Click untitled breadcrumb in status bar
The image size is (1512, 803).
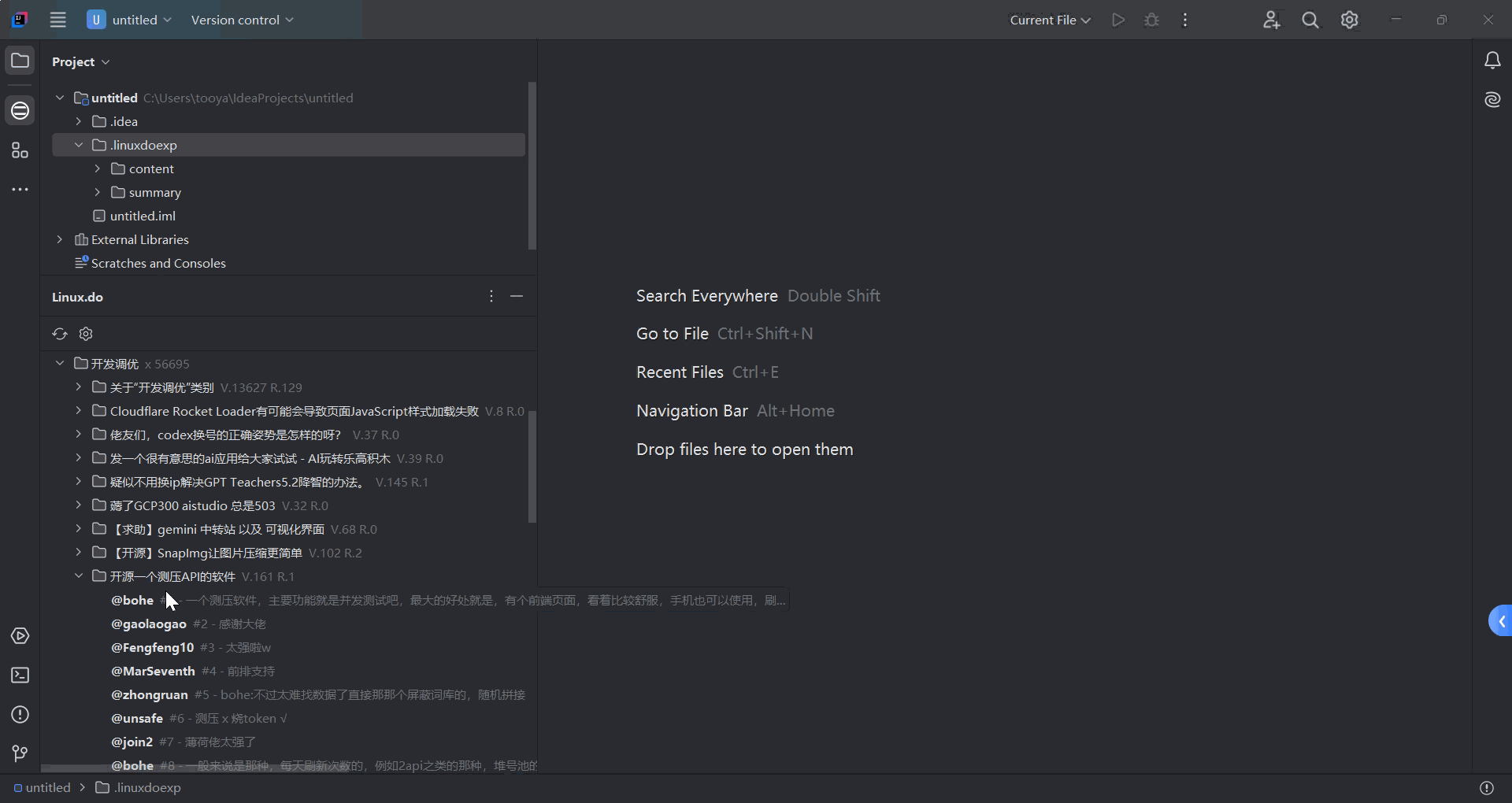tap(42, 788)
